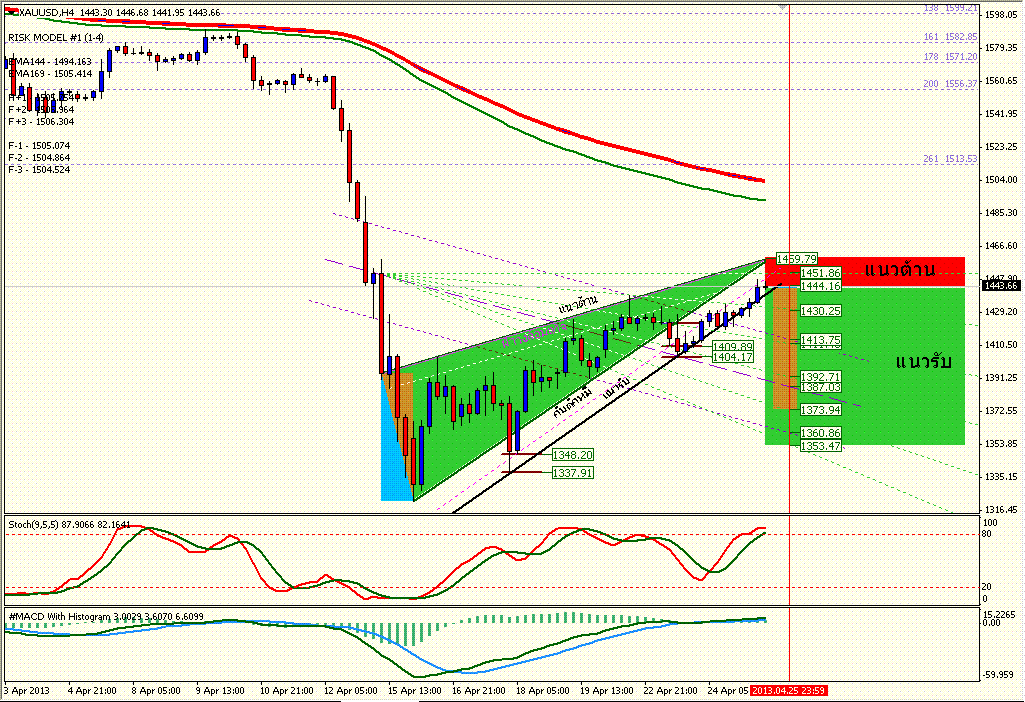The image size is (1025, 702).
Task: Click the 1316.45 price axis value
Action: pos(1001,509)
